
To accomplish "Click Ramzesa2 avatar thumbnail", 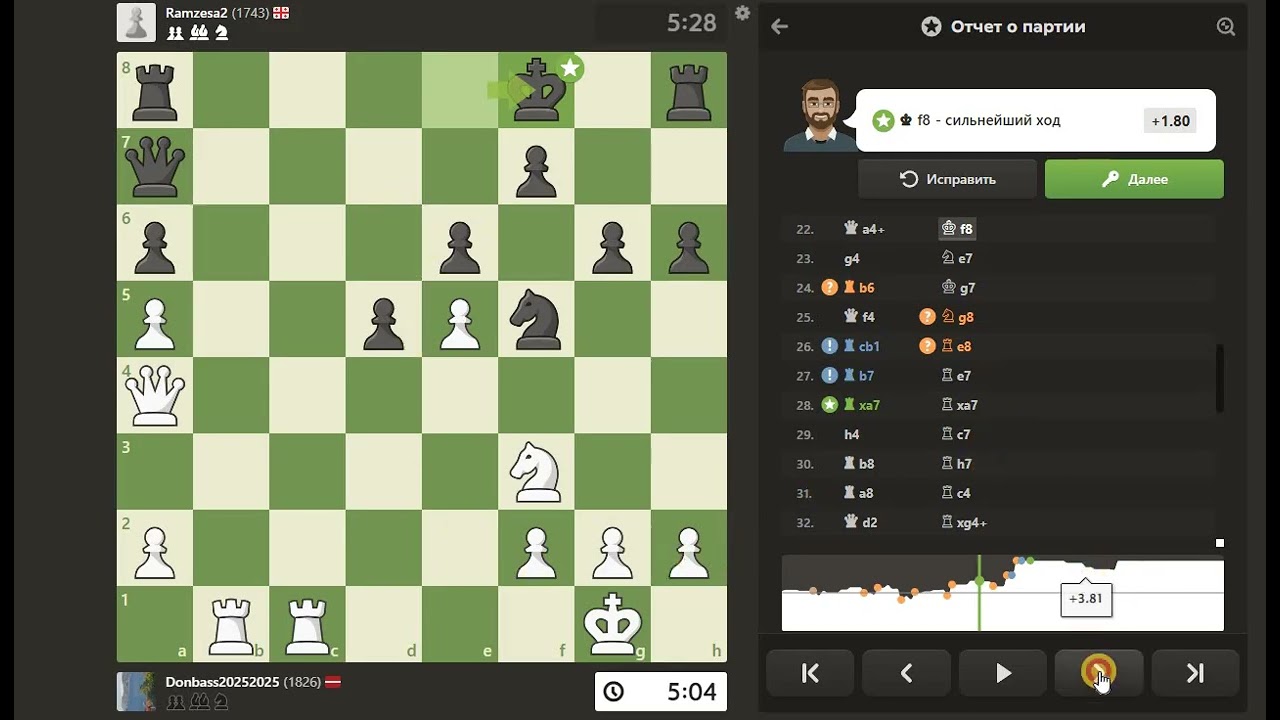I will tap(136, 22).
